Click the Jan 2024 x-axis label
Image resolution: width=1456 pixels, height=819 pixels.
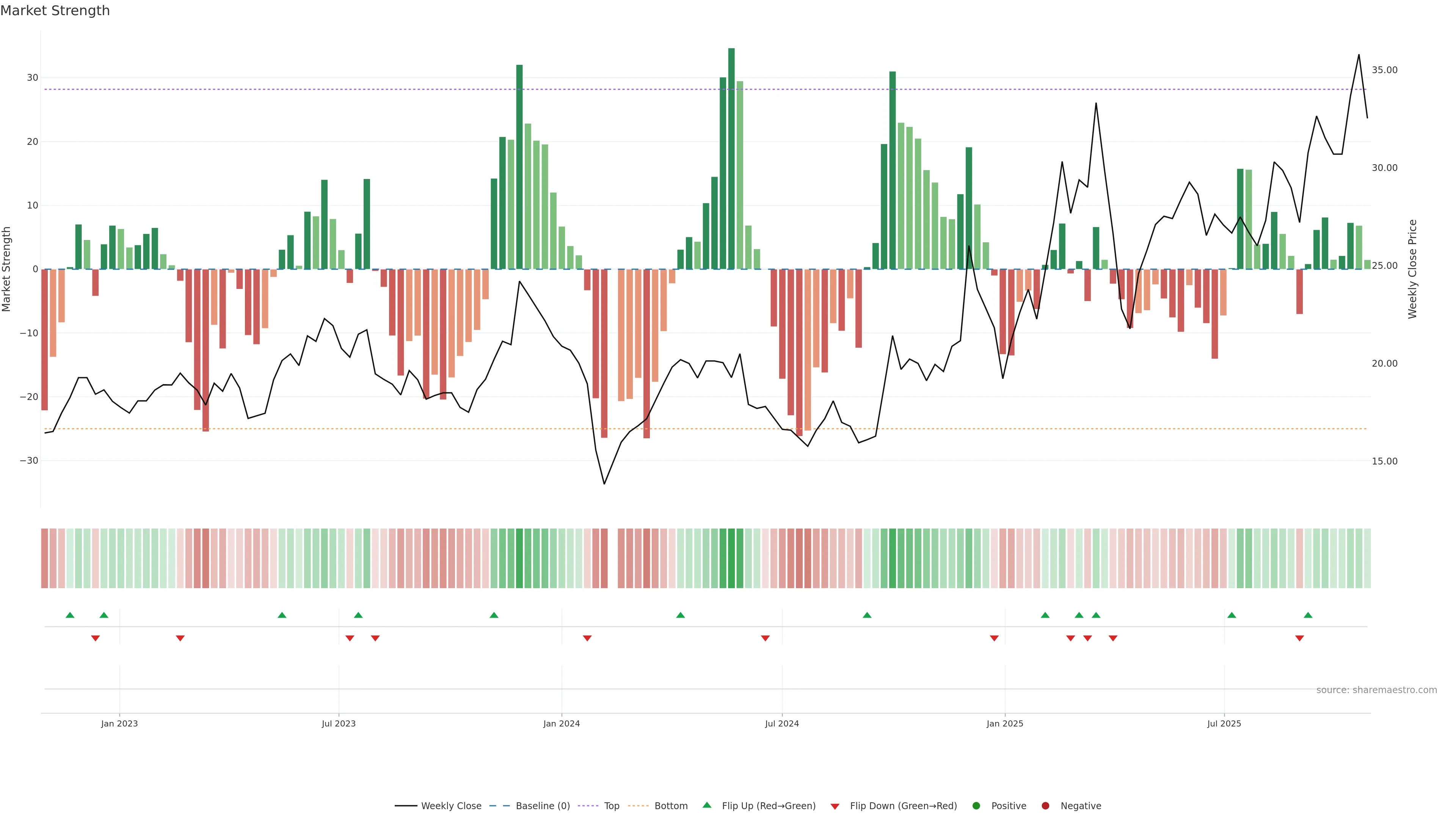click(561, 723)
